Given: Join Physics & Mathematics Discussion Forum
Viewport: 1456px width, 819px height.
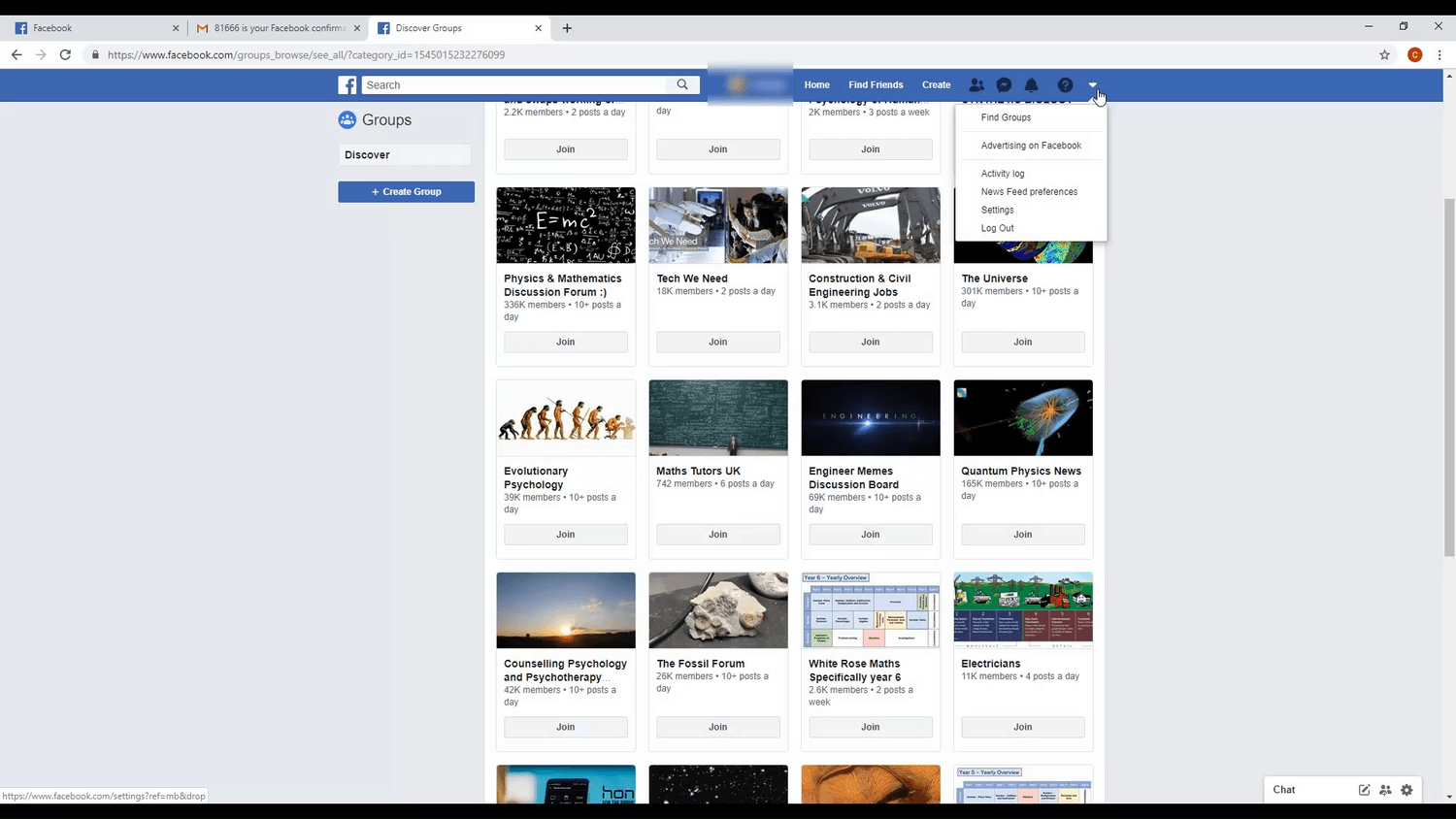Looking at the screenshot, I should pos(566,342).
